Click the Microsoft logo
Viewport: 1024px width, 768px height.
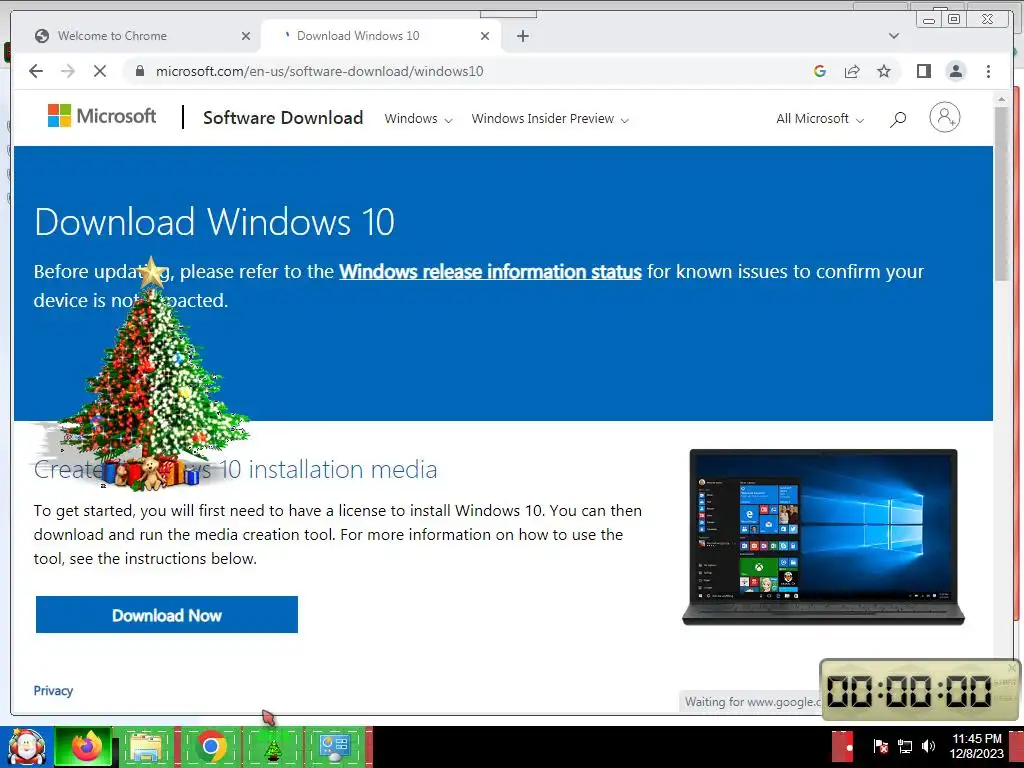(102, 116)
